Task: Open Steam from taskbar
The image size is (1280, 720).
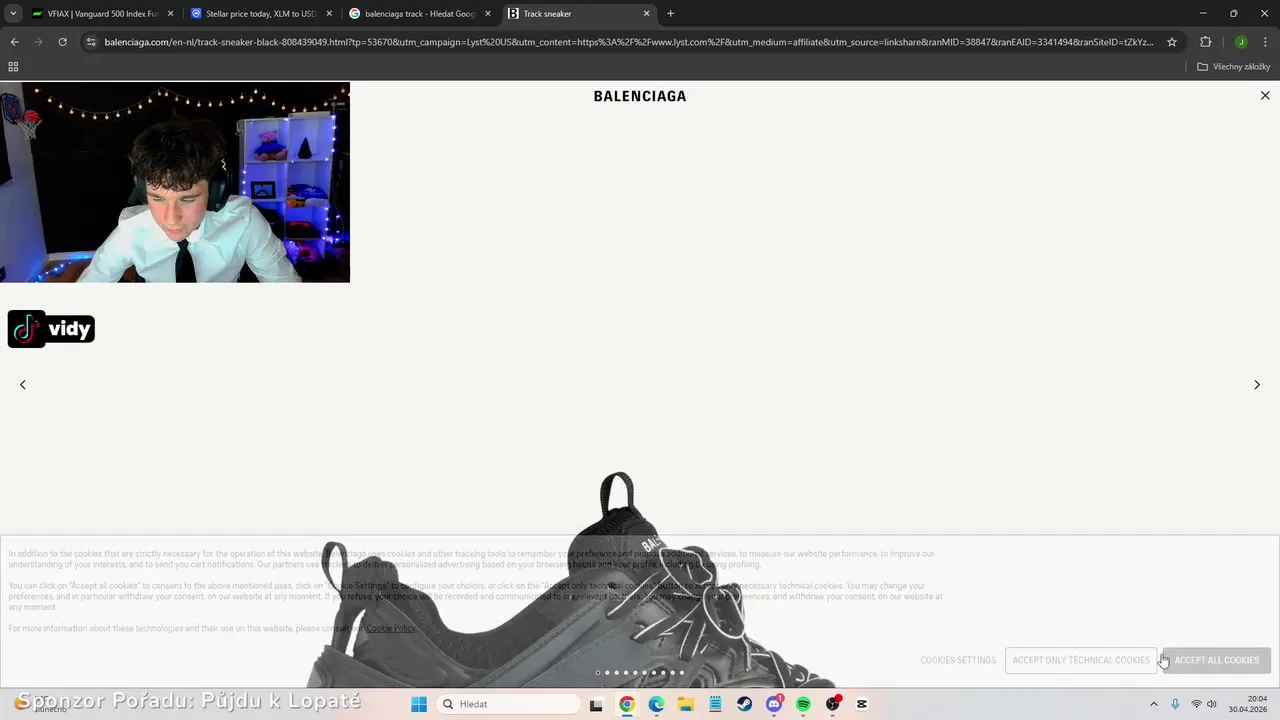Action: pos(744,704)
